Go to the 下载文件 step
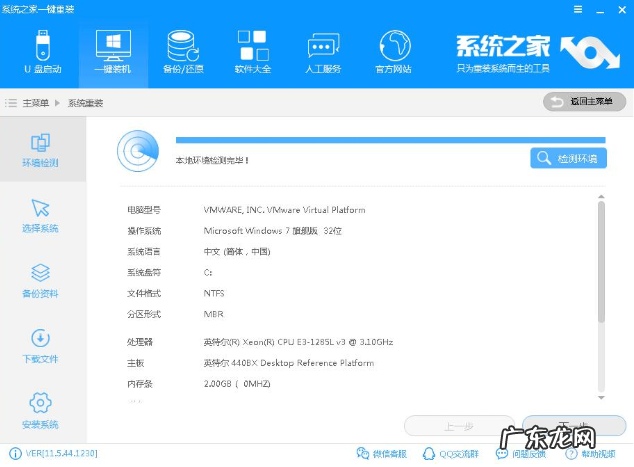The image size is (634, 467). click(40, 347)
